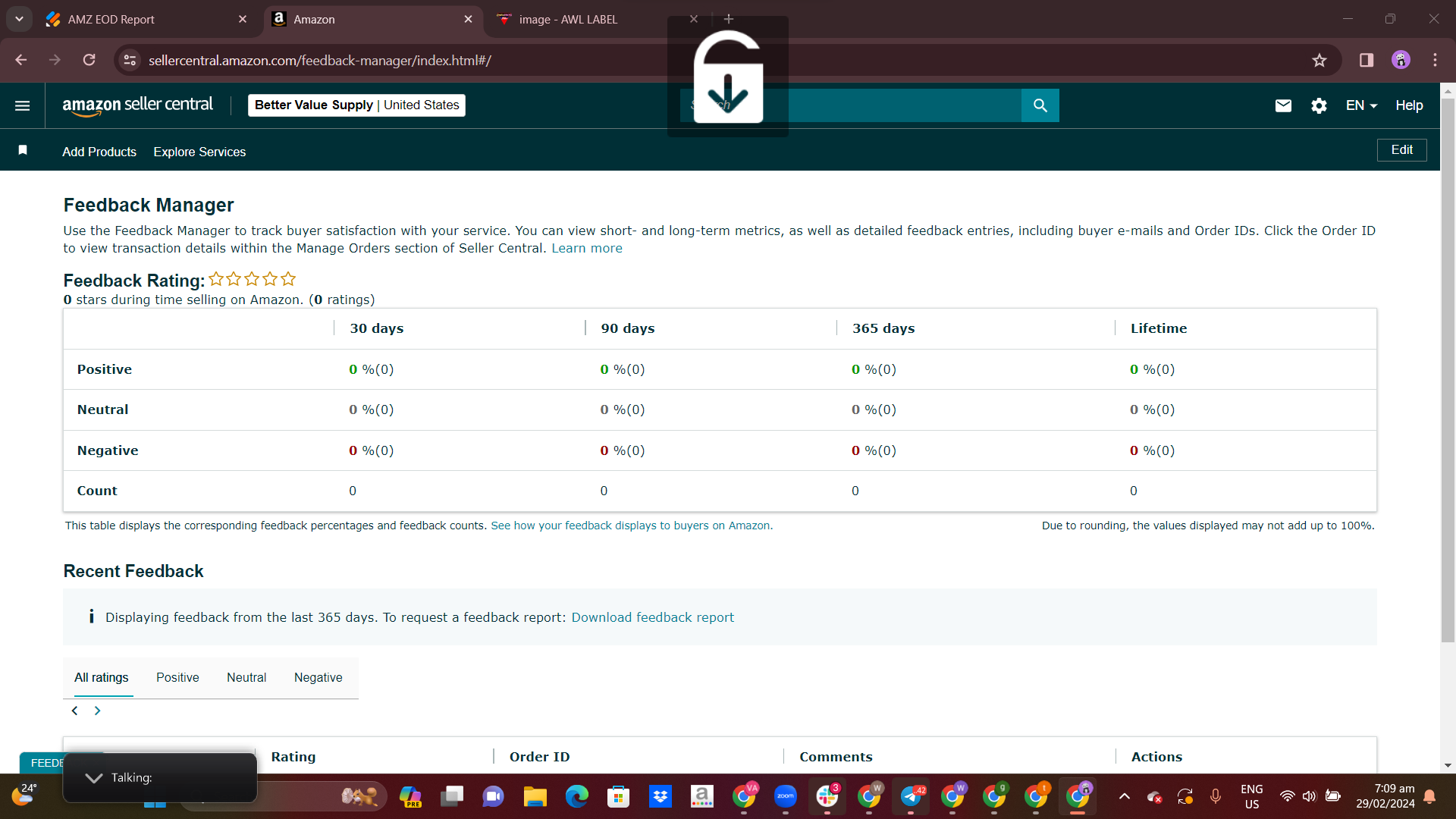Screen dimensions: 1456x819
Task: Click the Actions column header
Action: (1156, 757)
